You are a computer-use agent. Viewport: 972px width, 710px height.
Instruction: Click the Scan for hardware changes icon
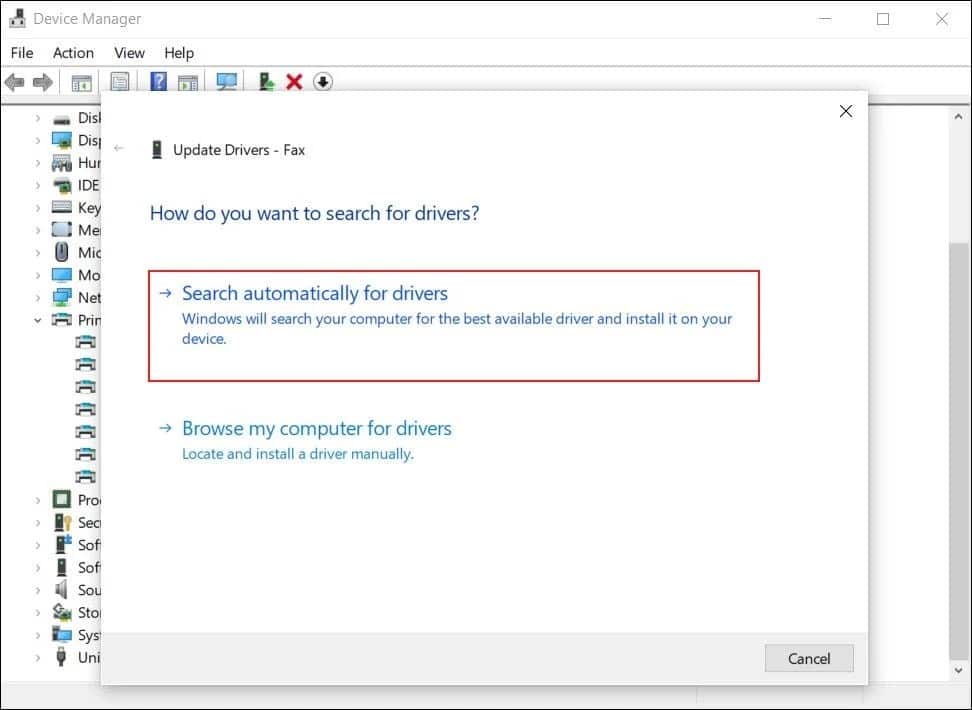226,81
